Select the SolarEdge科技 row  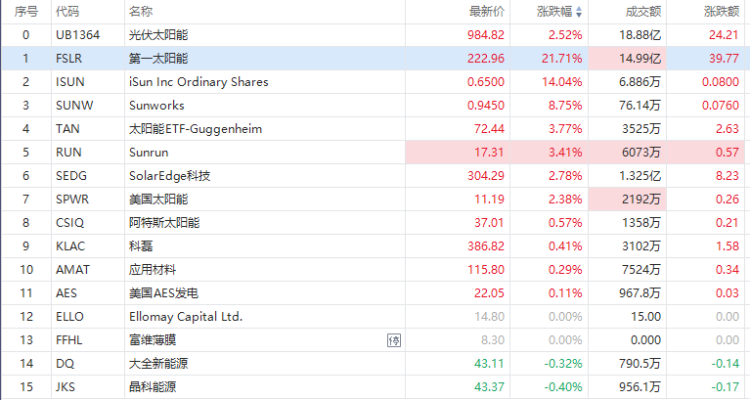[x=171, y=176]
